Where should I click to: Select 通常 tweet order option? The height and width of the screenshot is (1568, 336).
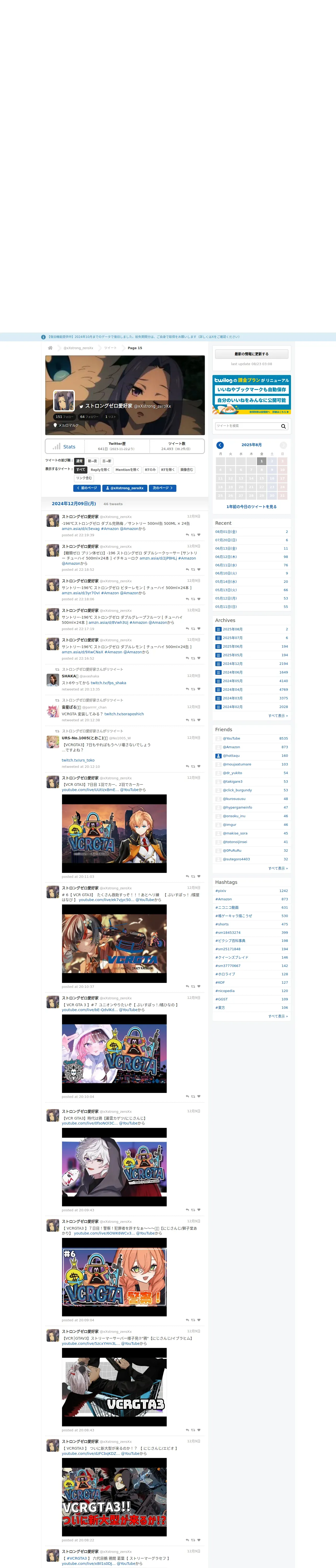79,462
